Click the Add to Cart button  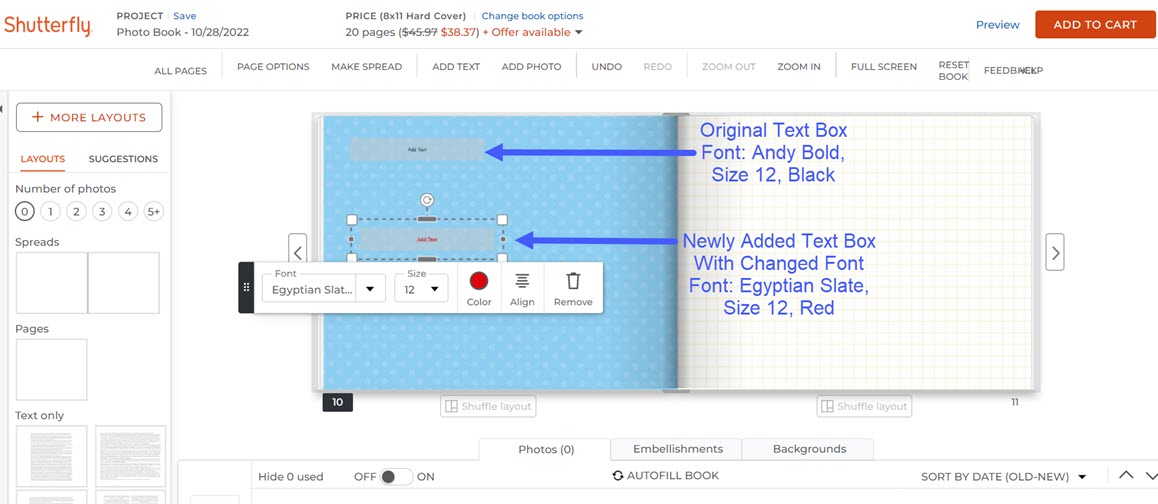1094,25
